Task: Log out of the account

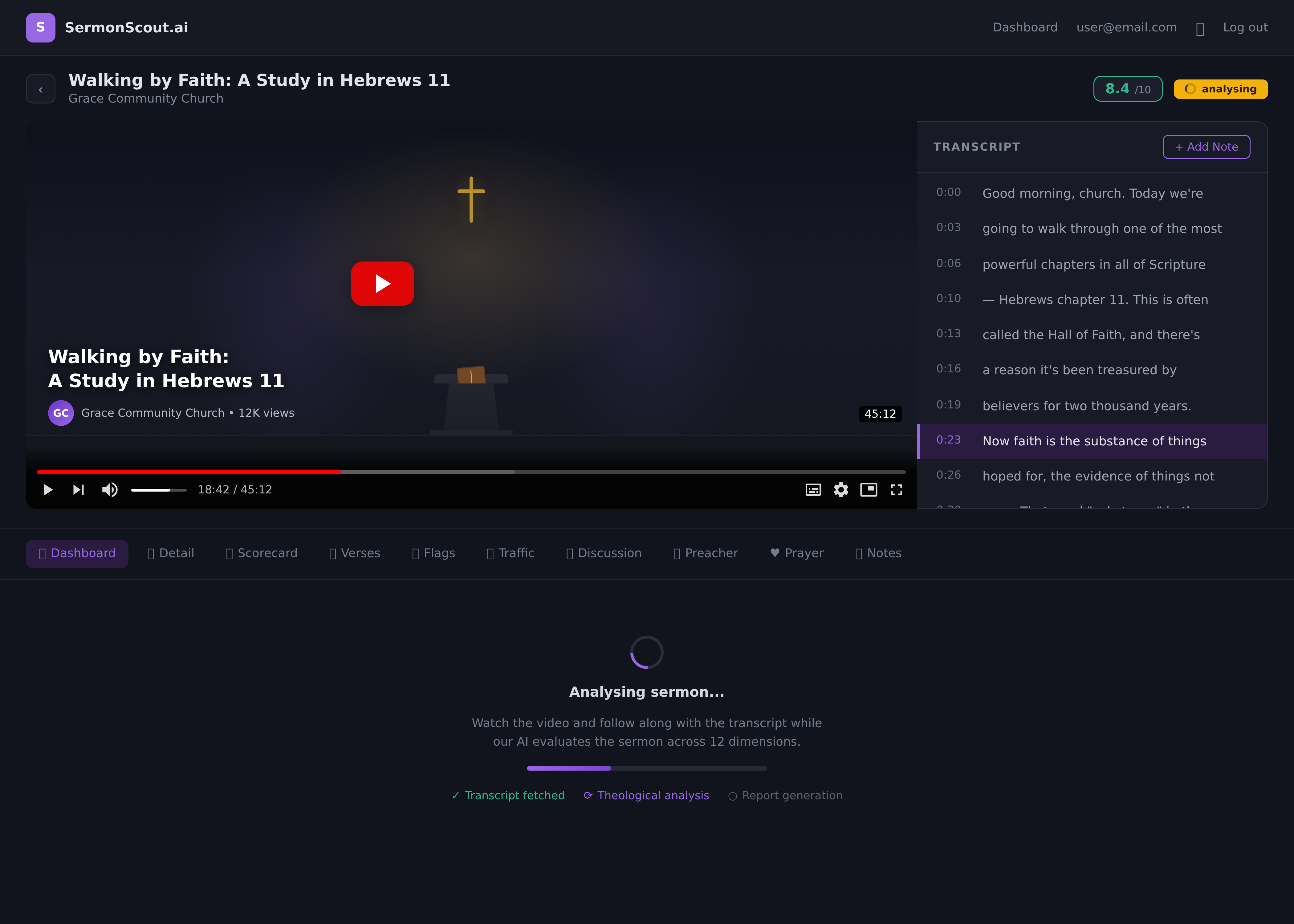Action: click(x=1245, y=27)
